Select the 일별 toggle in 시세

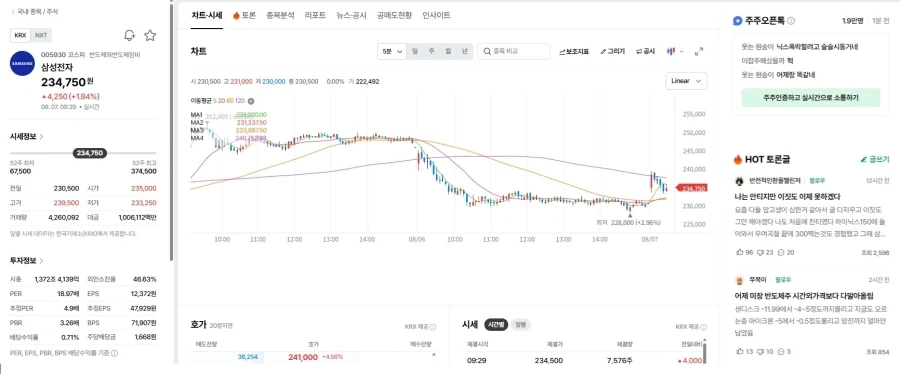pyautogui.click(x=521, y=325)
